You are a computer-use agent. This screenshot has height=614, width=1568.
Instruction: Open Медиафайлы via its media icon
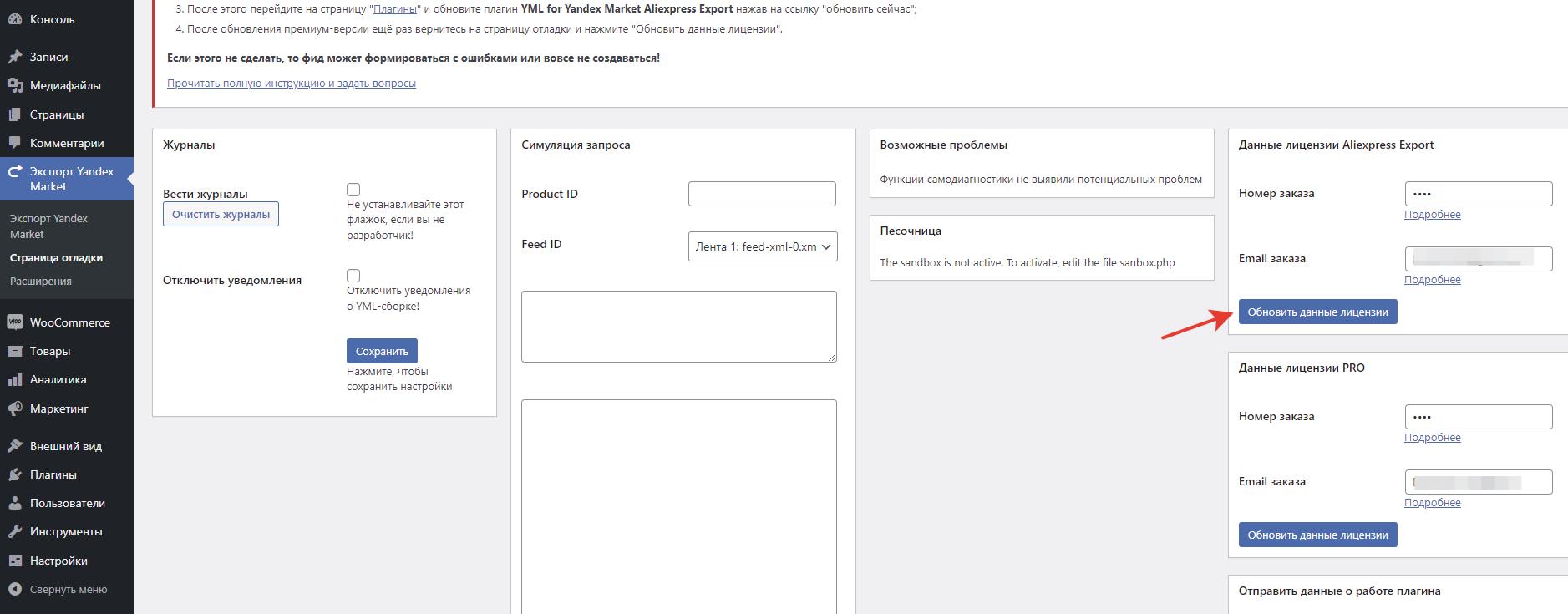[14, 85]
